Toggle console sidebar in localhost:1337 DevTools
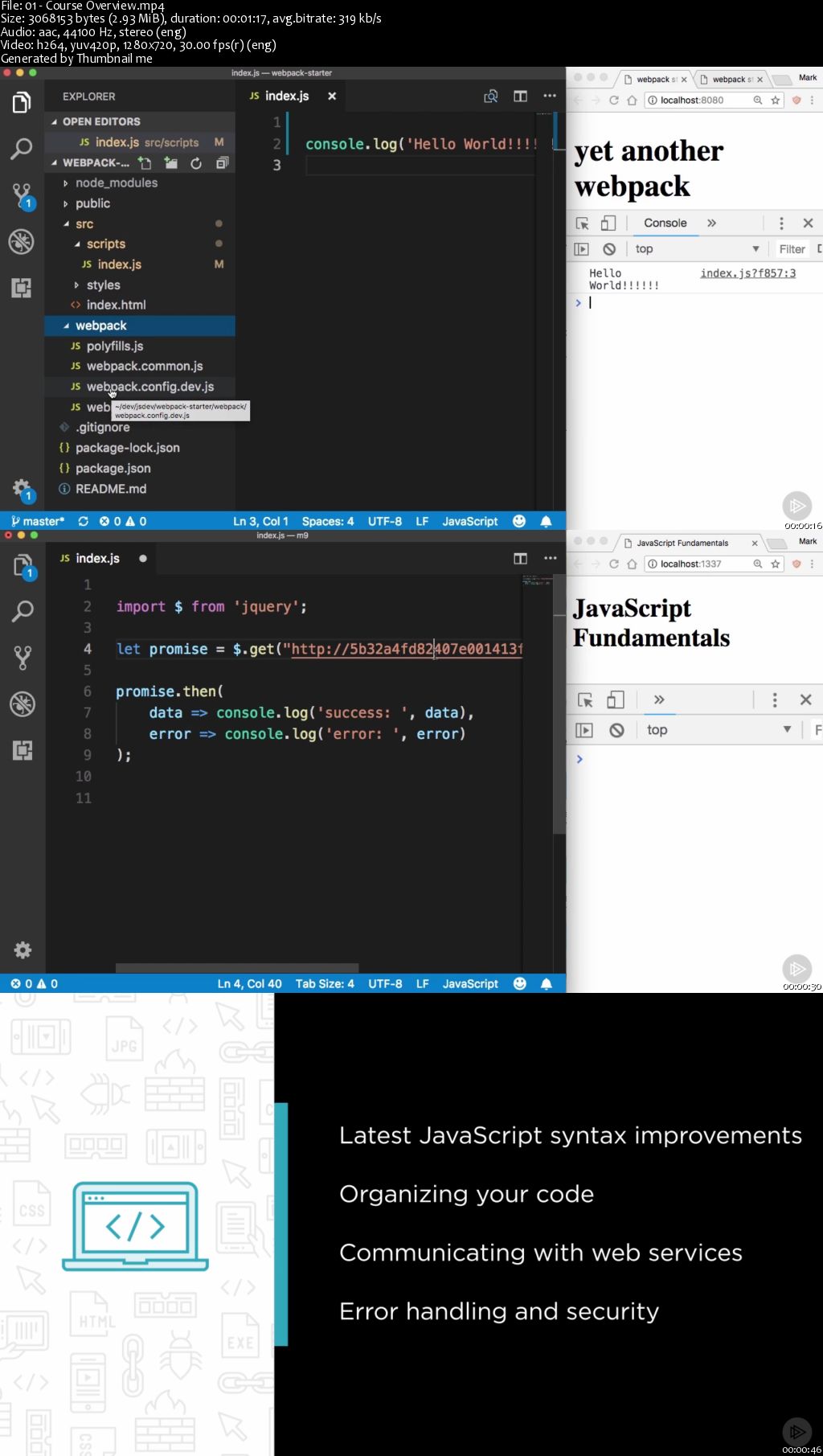The height and width of the screenshot is (1456, 823). (x=584, y=730)
